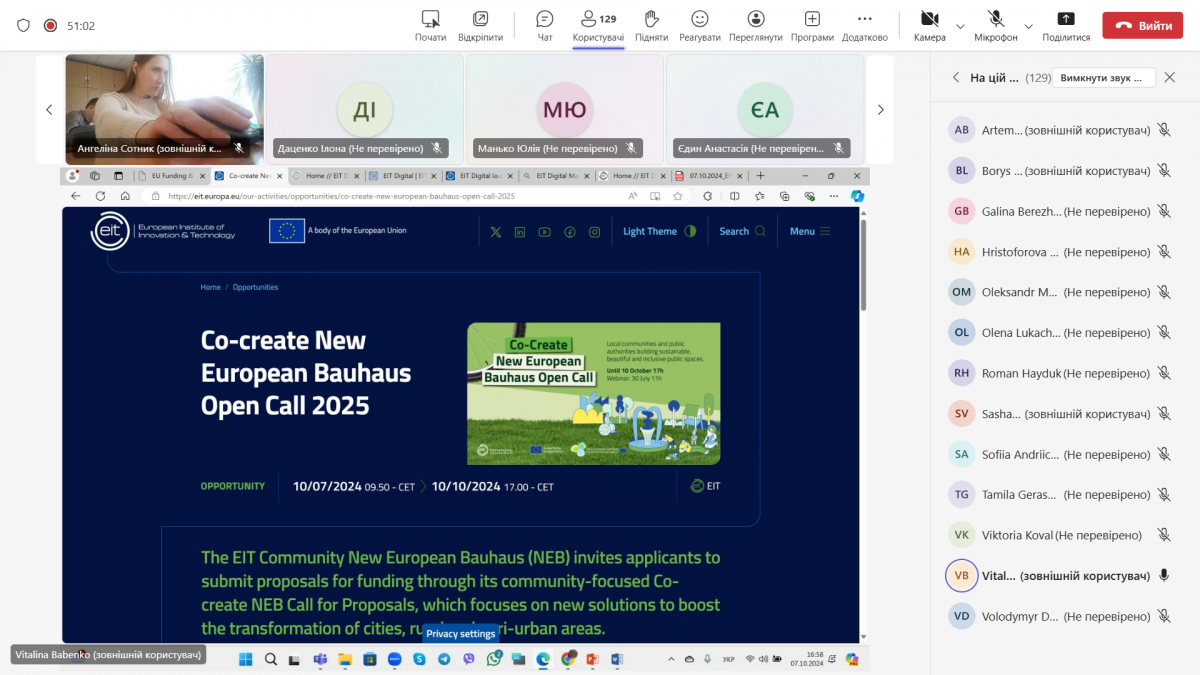This screenshot has height=675, width=1200.
Task: Leave the meeting with Вийти
Action: pos(1142,26)
